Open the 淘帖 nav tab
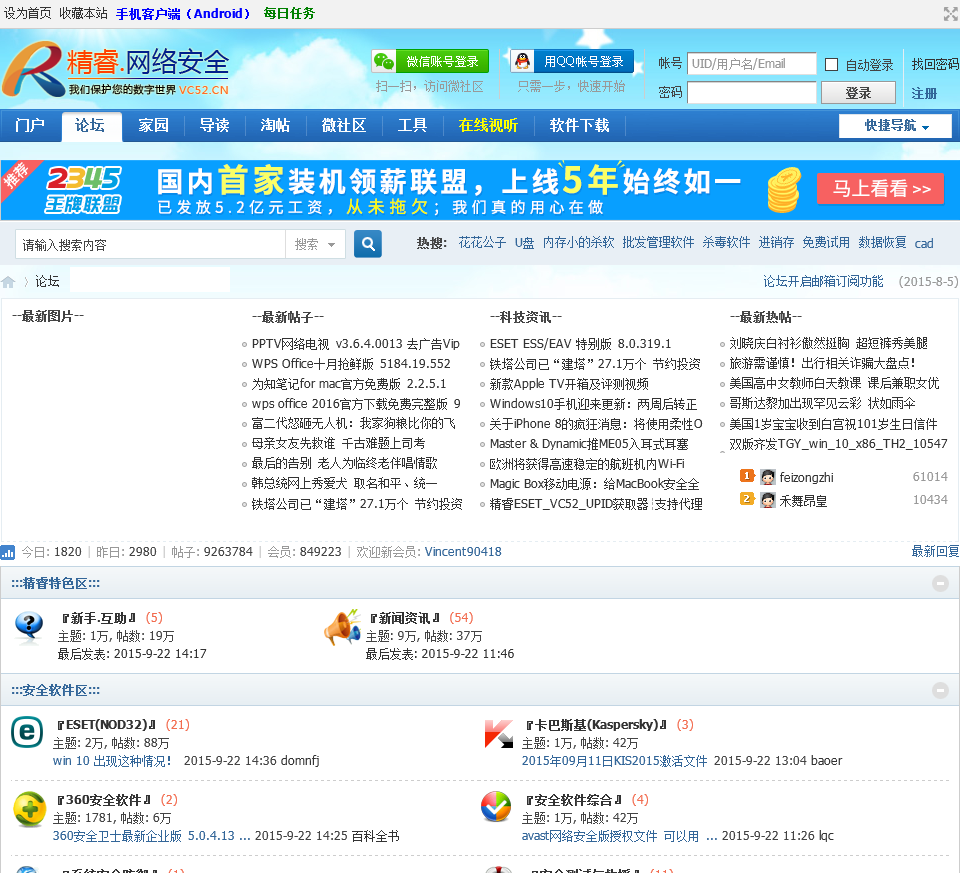 (276, 126)
